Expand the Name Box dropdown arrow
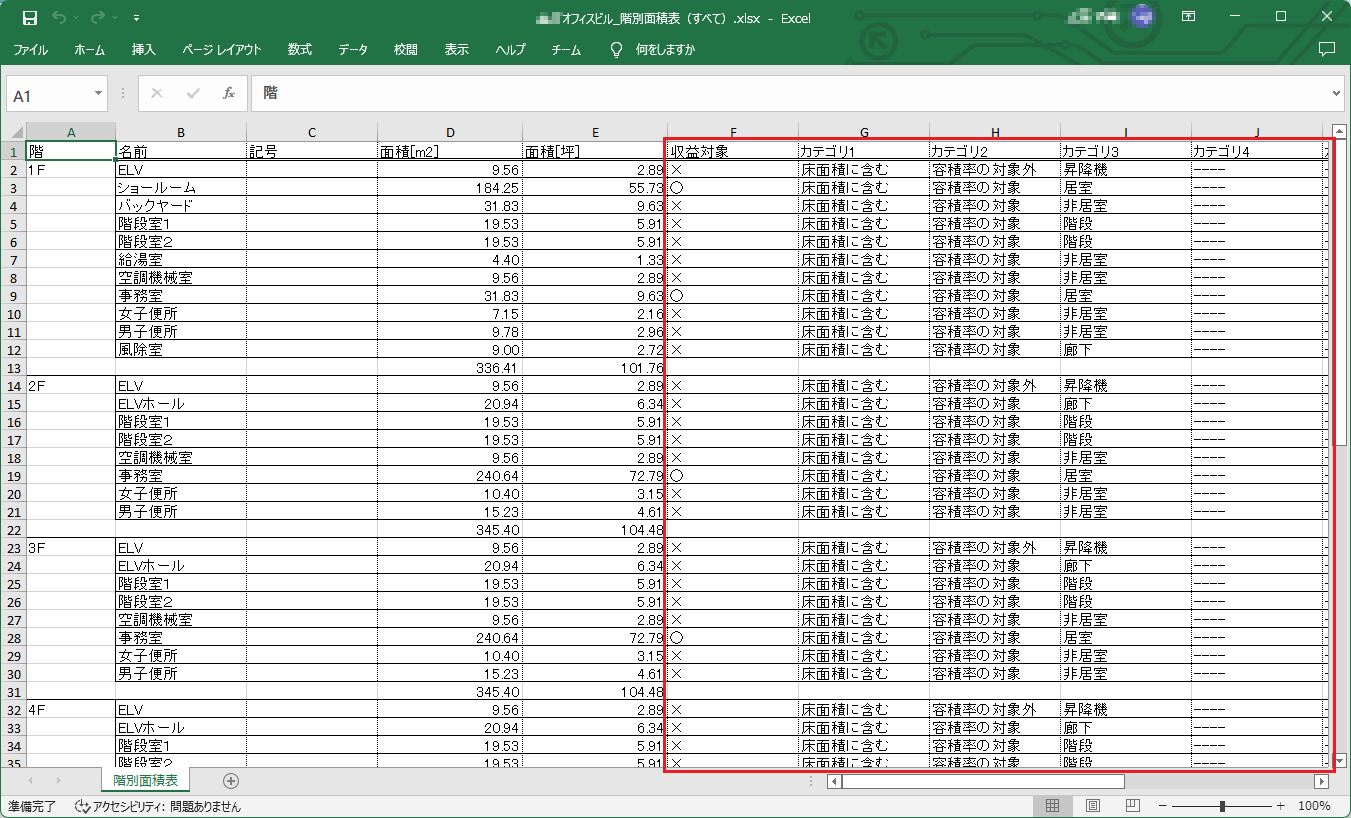This screenshot has height=818, width=1351. point(98,93)
